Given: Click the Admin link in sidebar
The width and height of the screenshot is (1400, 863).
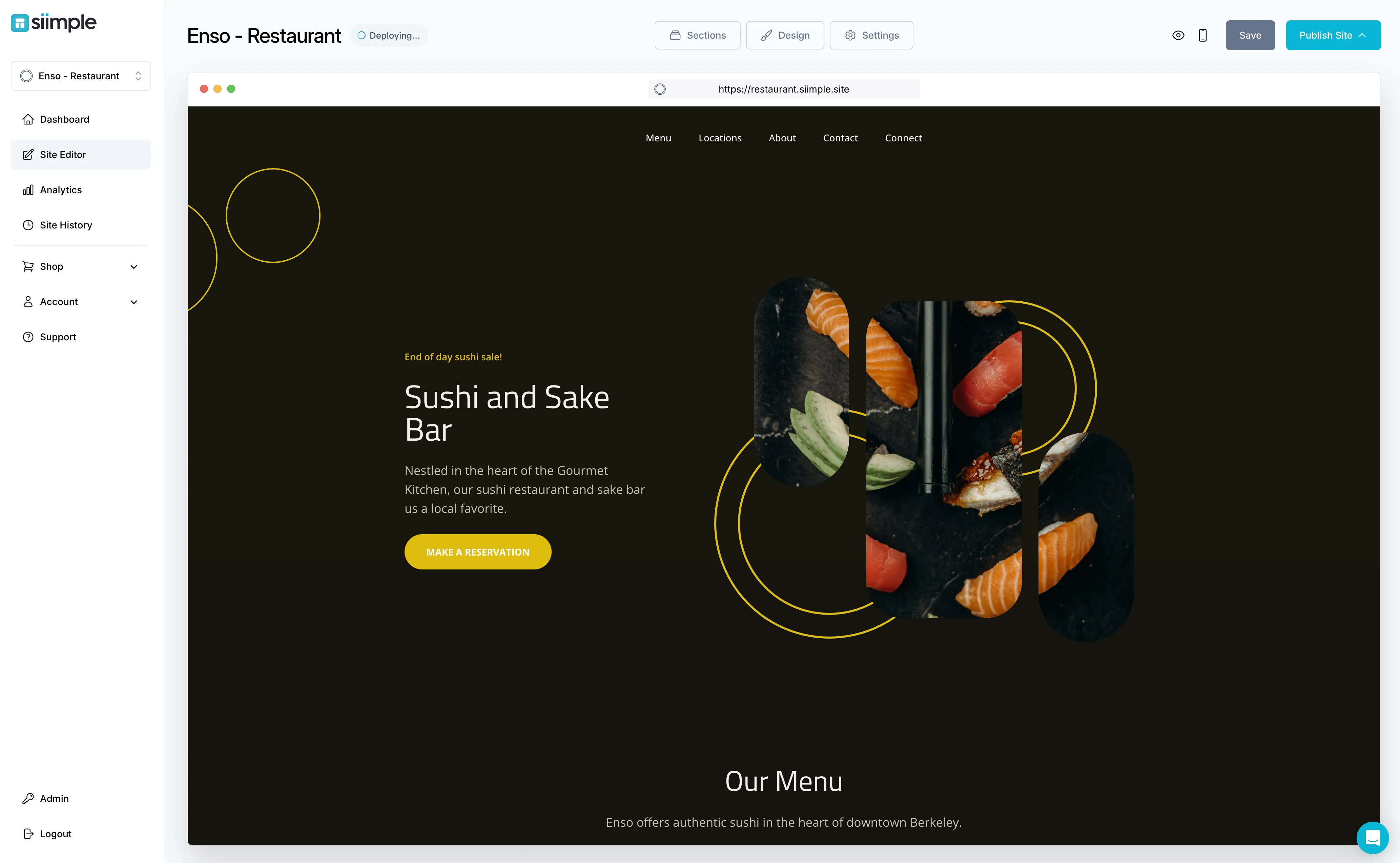Looking at the screenshot, I should tap(54, 798).
